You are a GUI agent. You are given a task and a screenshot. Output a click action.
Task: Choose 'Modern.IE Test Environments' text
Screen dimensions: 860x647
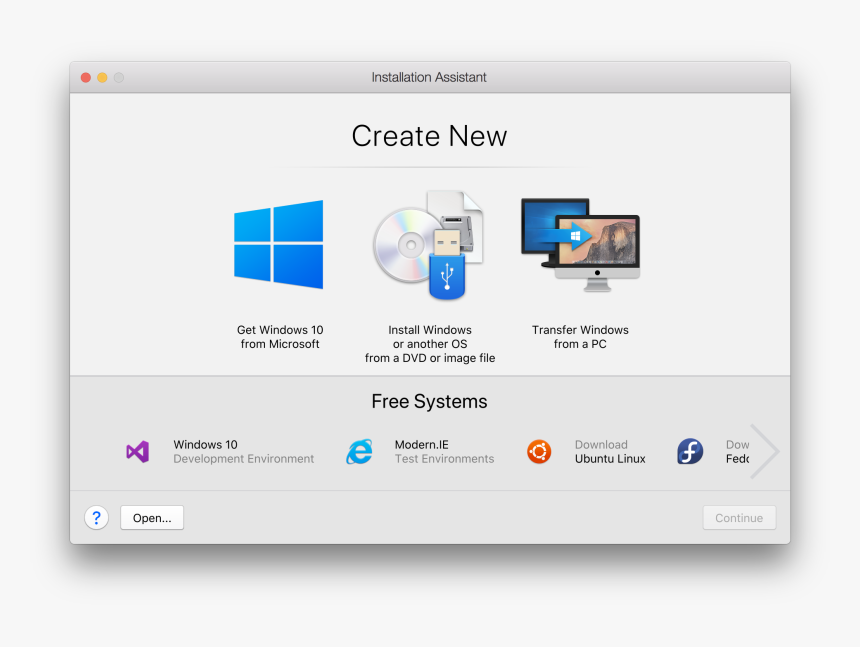click(x=444, y=452)
